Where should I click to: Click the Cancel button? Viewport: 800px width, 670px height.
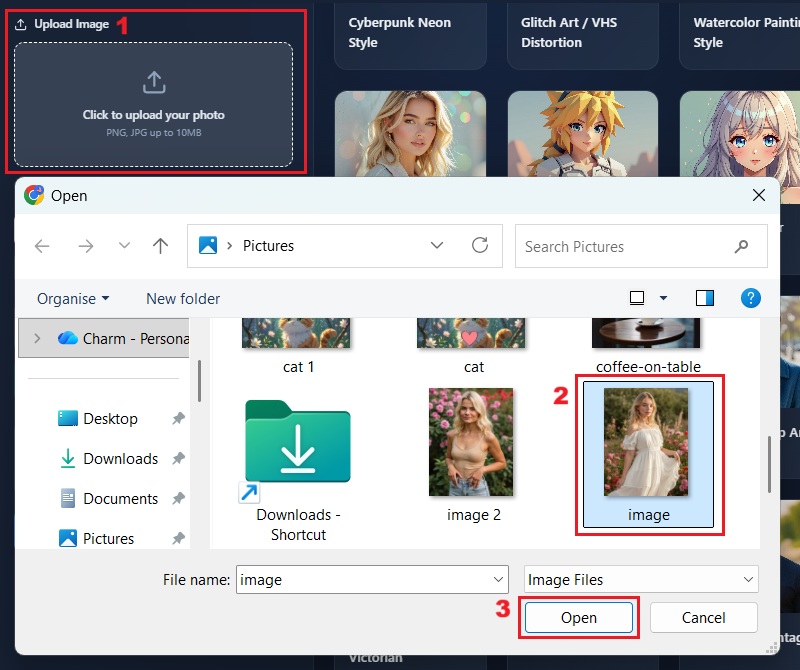(703, 617)
